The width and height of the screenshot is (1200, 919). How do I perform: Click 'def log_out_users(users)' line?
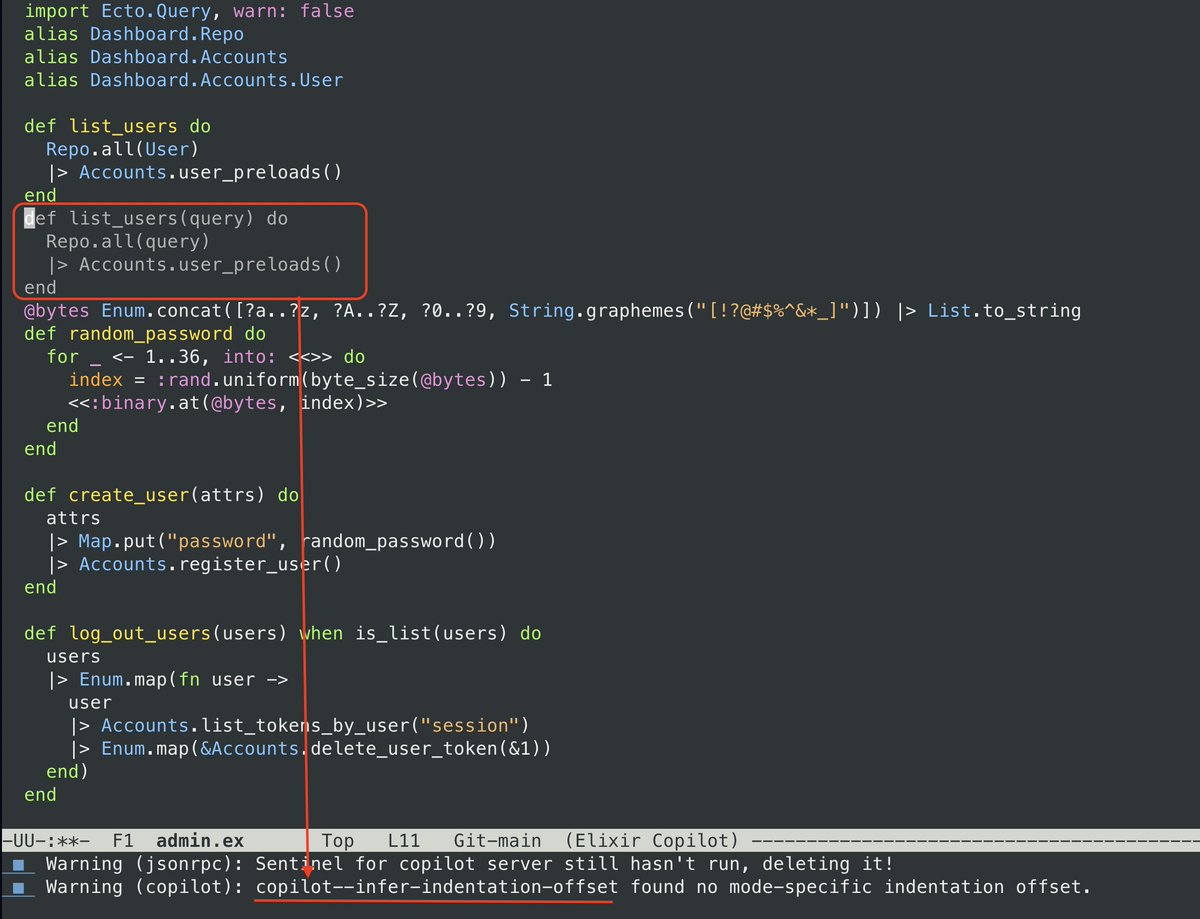[283, 634]
